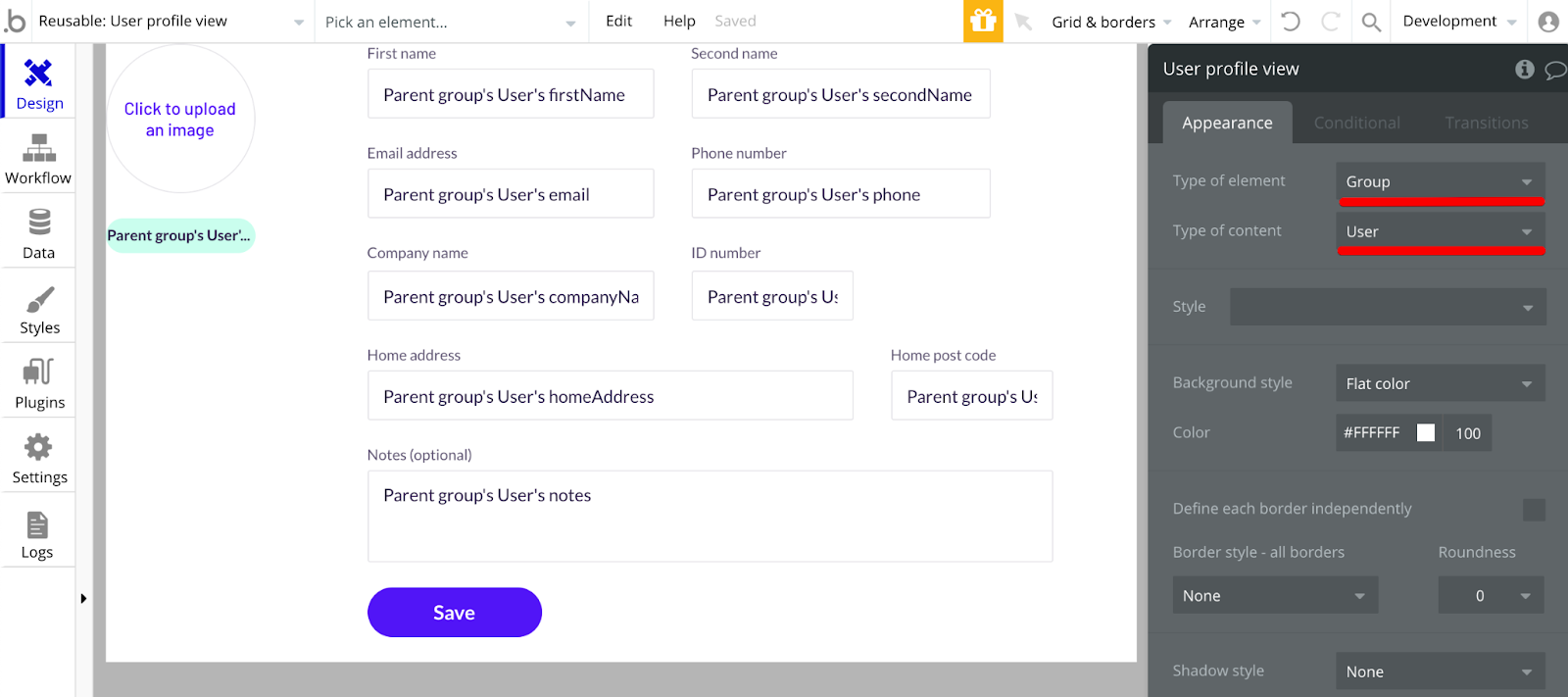Click the purple Save button
Image resolution: width=1568 pixels, height=697 pixels.
[x=454, y=613]
